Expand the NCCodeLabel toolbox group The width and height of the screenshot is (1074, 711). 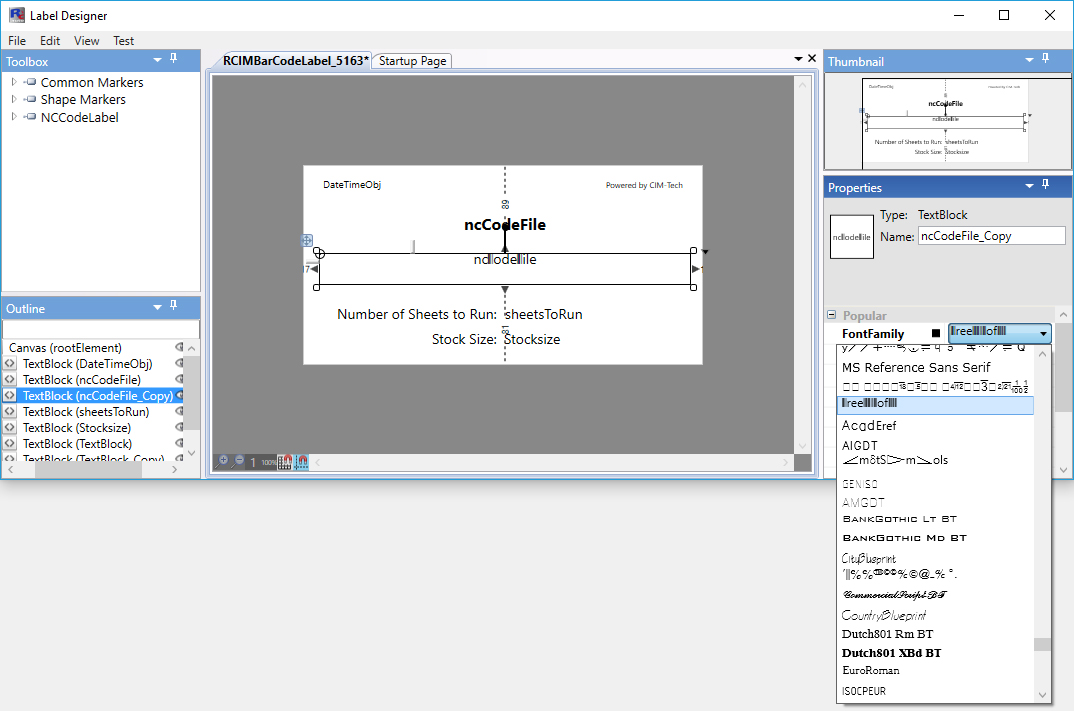14,116
